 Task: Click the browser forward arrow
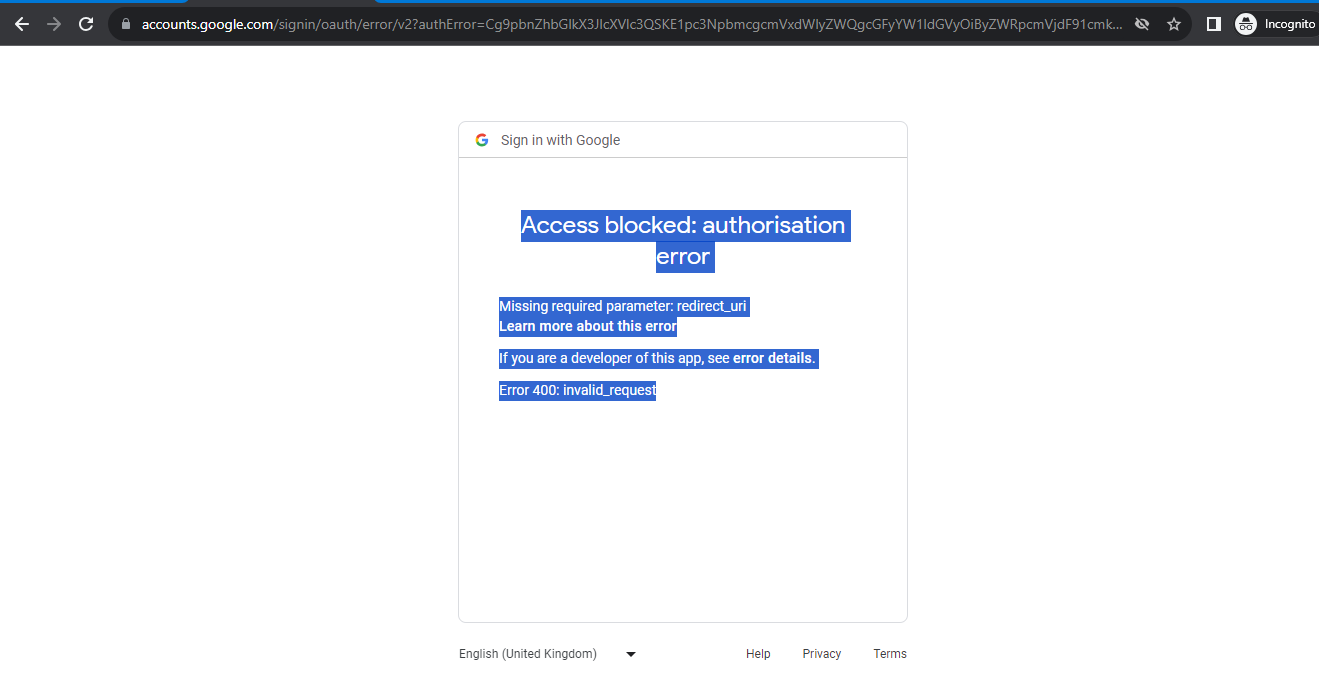point(54,24)
